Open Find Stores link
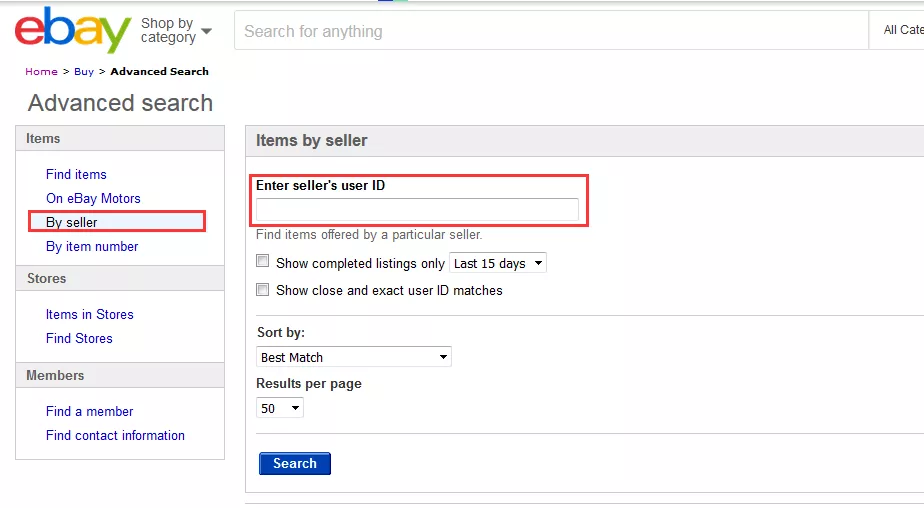The height and width of the screenshot is (508, 924). [x=79, y=338]
